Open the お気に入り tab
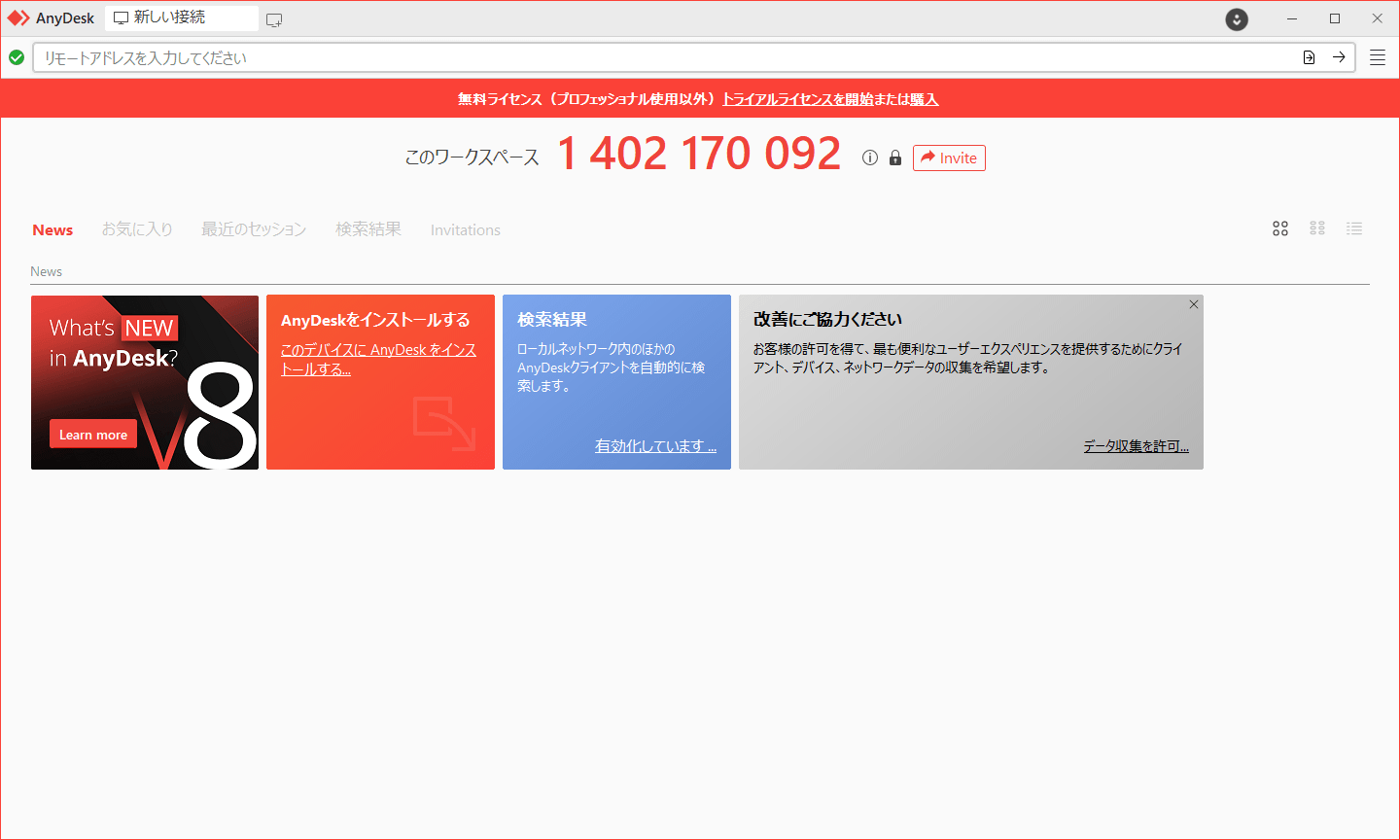1400x840 pixels. pyautogui.click(x=137, y=229)
